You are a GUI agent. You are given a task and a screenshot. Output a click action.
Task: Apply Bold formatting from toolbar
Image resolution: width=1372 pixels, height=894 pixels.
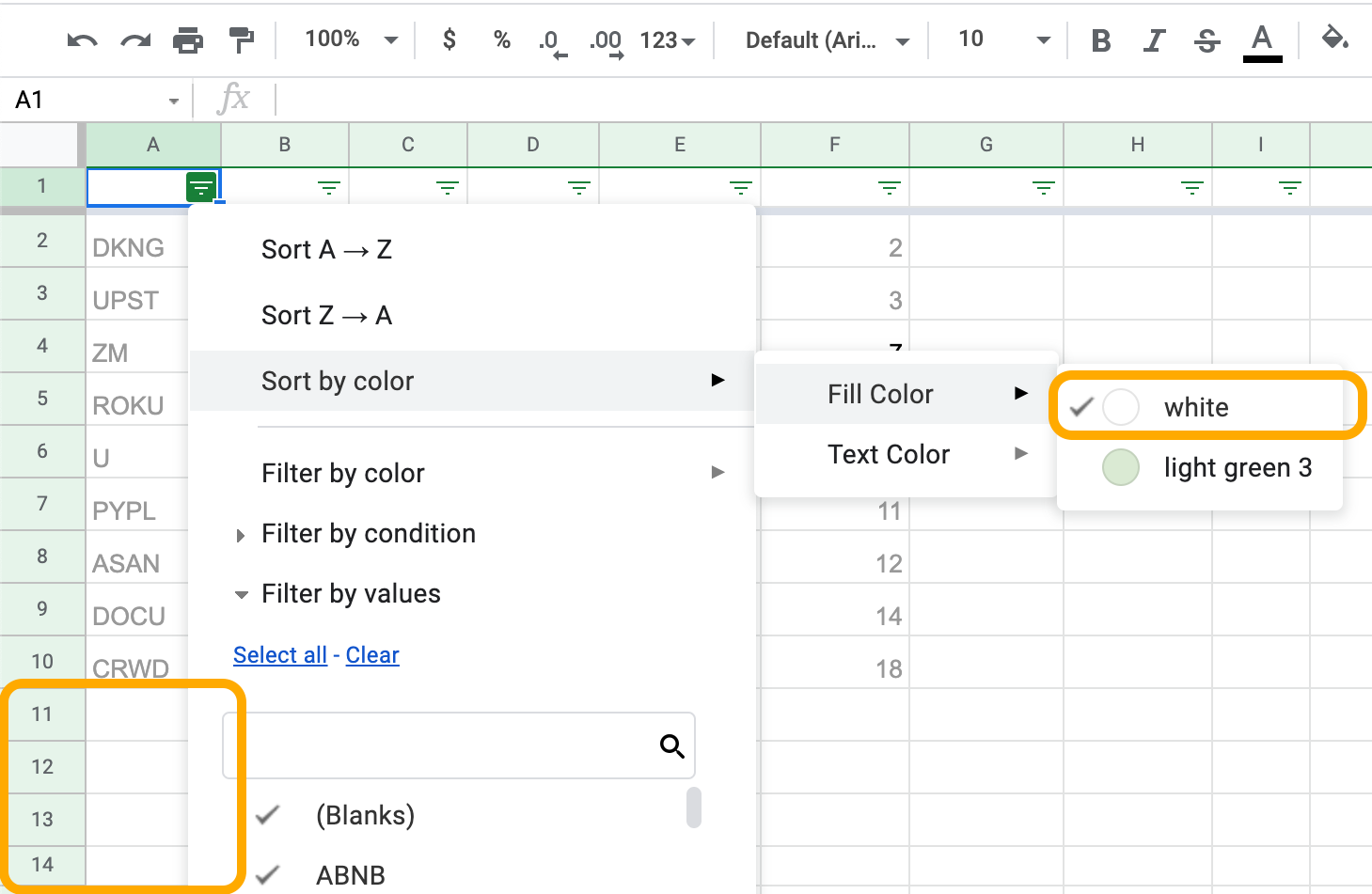pyautogui.click(x=1100, y=40)
